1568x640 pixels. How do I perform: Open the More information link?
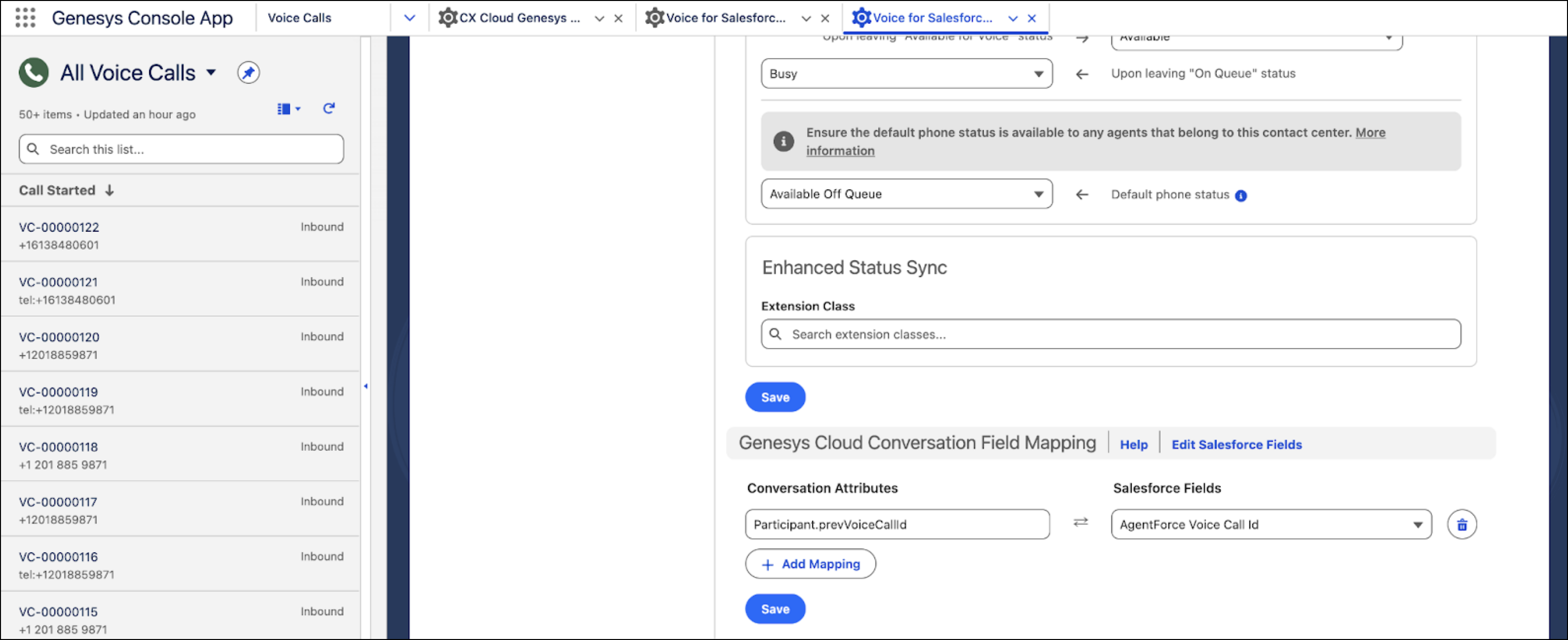[x=1370, y=133]
